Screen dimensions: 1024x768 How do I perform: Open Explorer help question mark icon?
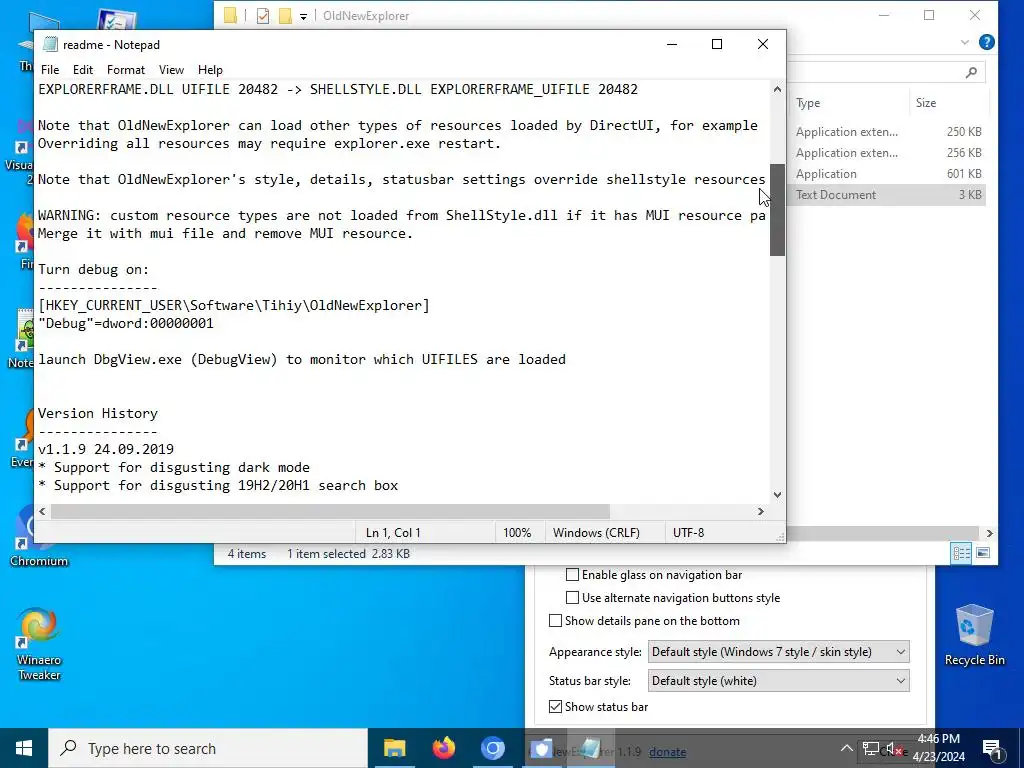(987, 42)
